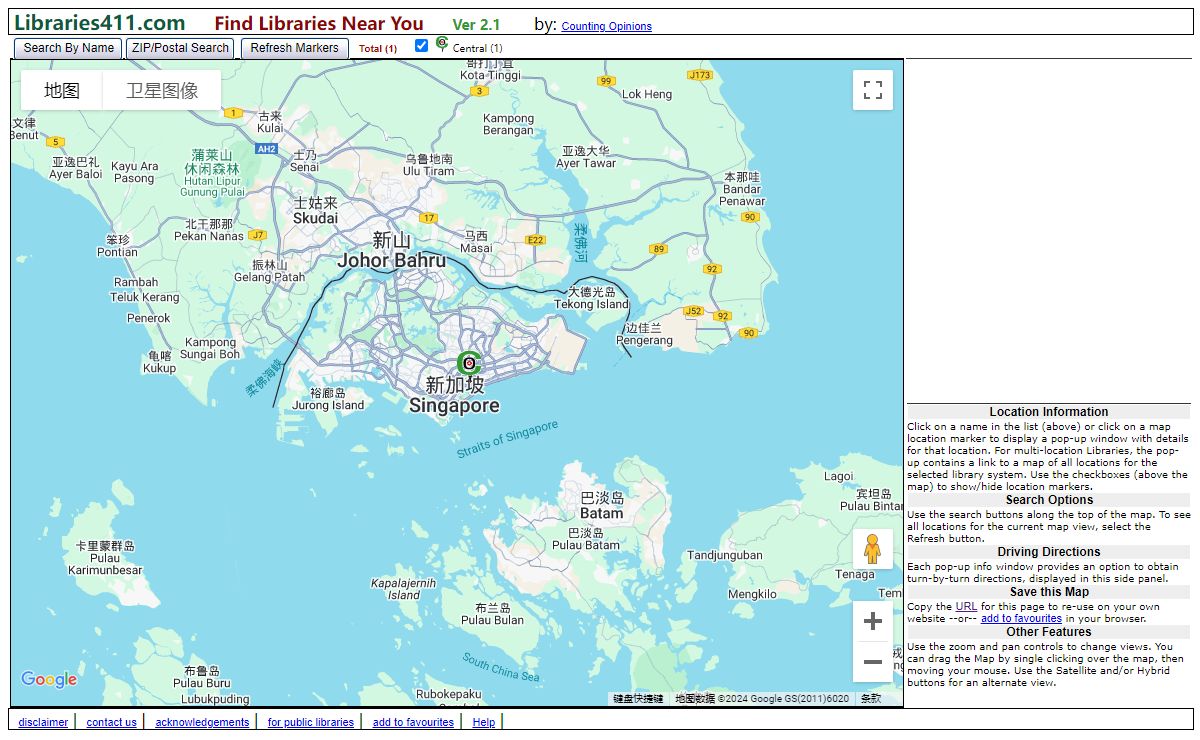Click the Driving Directions heading
Viewport: 1200px width, 740px height.
coord(1049,552)
